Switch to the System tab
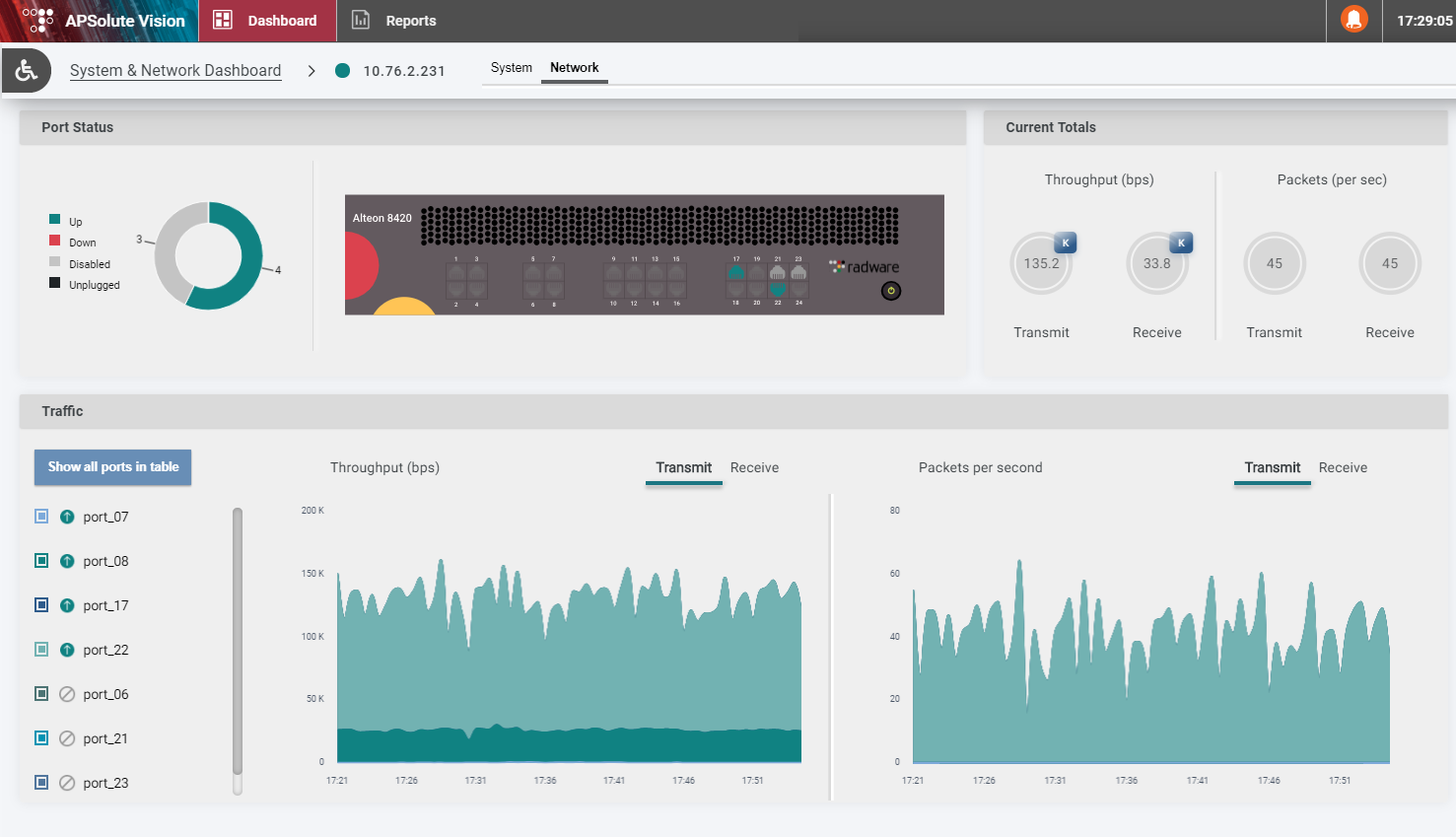 511,67
